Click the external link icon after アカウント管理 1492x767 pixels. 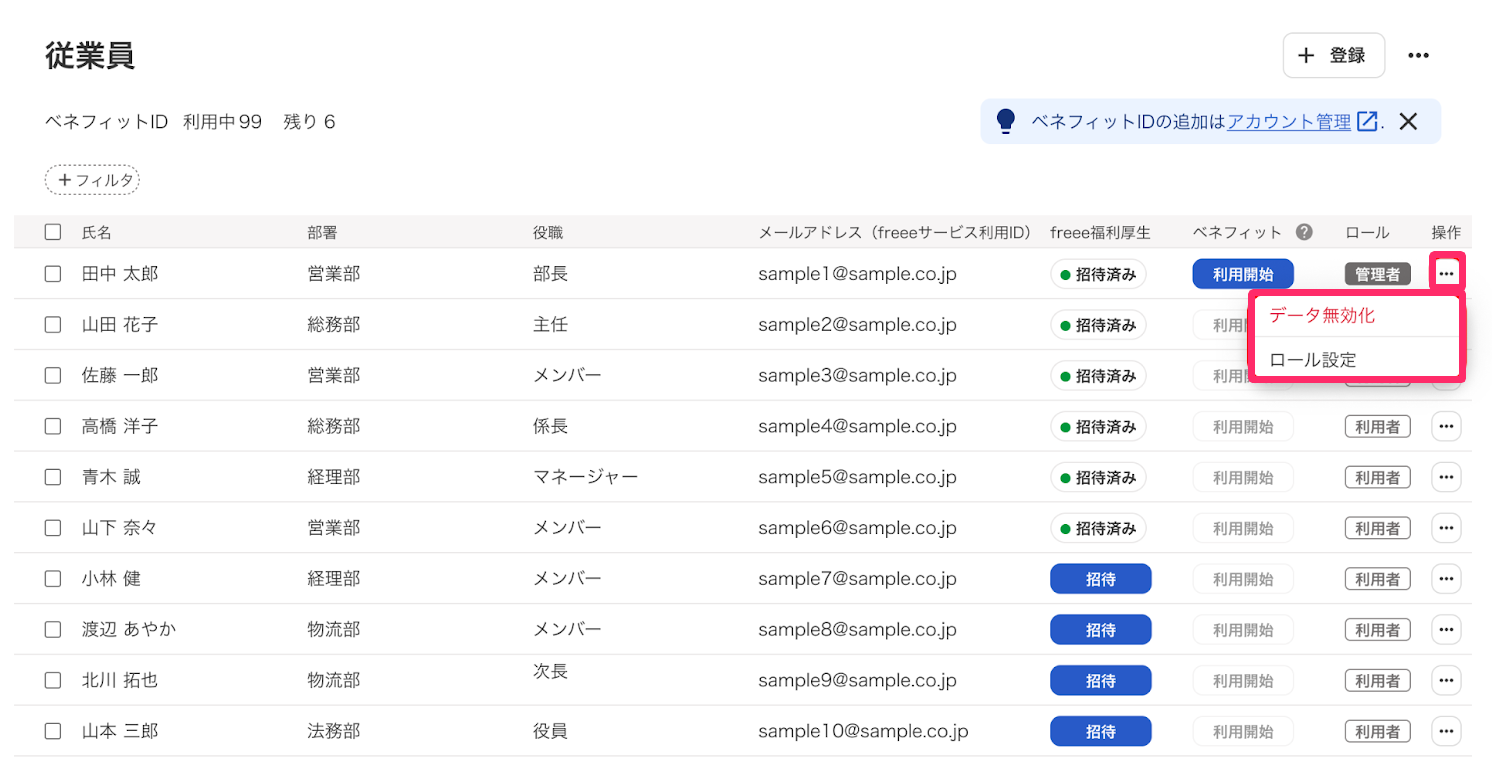pos(1367,122)
